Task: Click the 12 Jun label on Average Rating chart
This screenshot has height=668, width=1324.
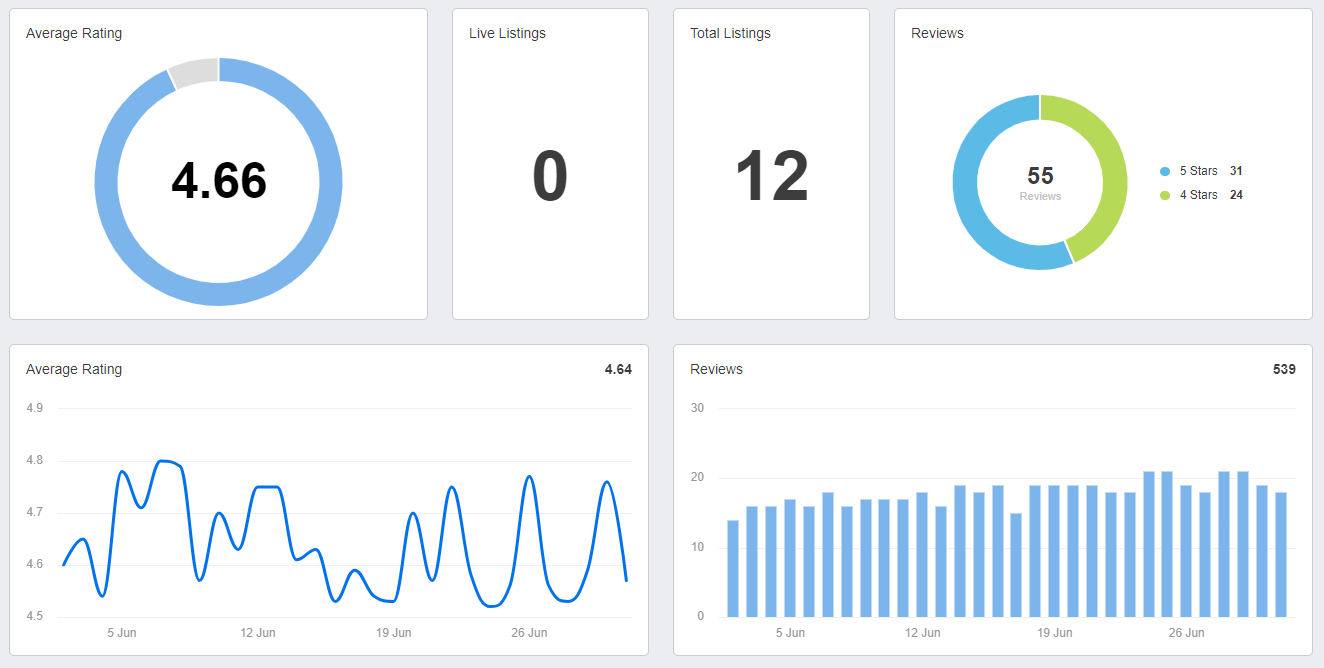Action: 258,633
